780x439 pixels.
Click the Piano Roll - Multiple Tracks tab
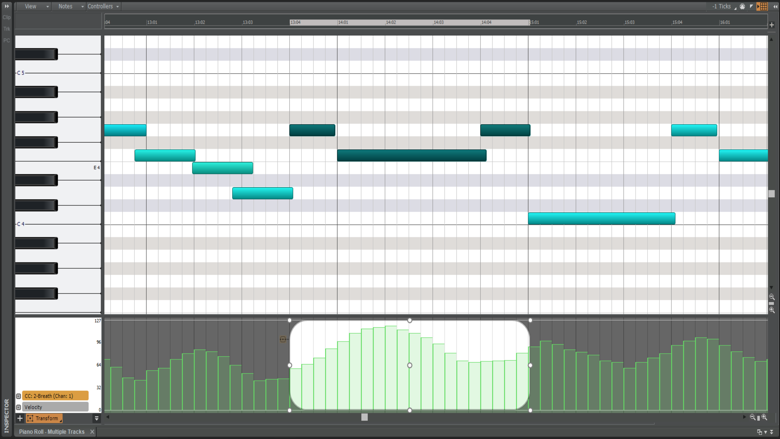pyautogui.click(x=52, y=432)
